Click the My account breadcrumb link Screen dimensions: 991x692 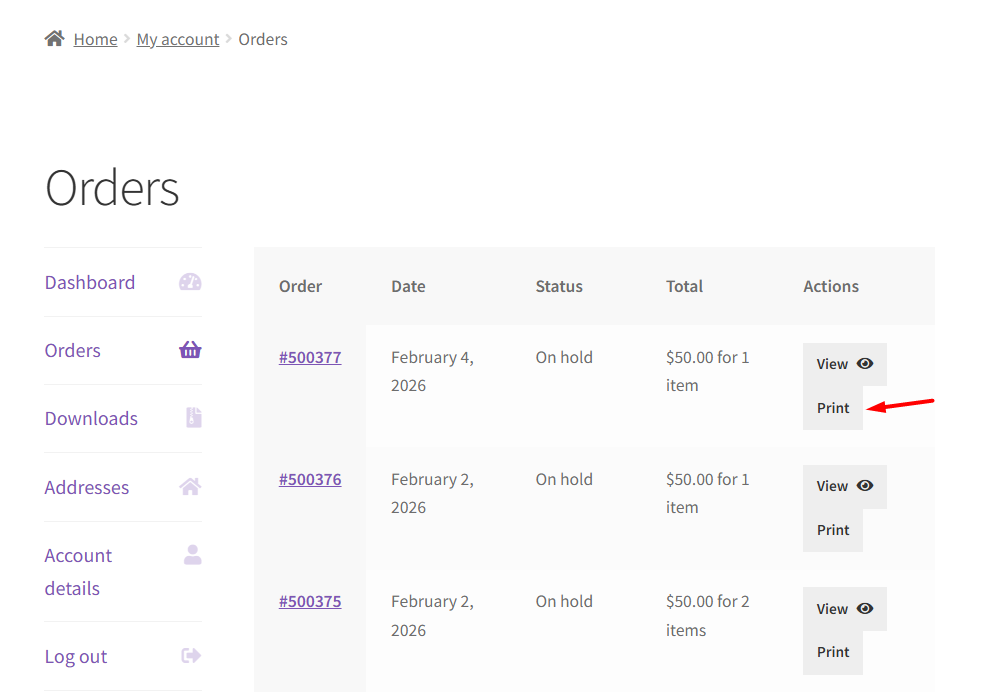tap(177, 39)
